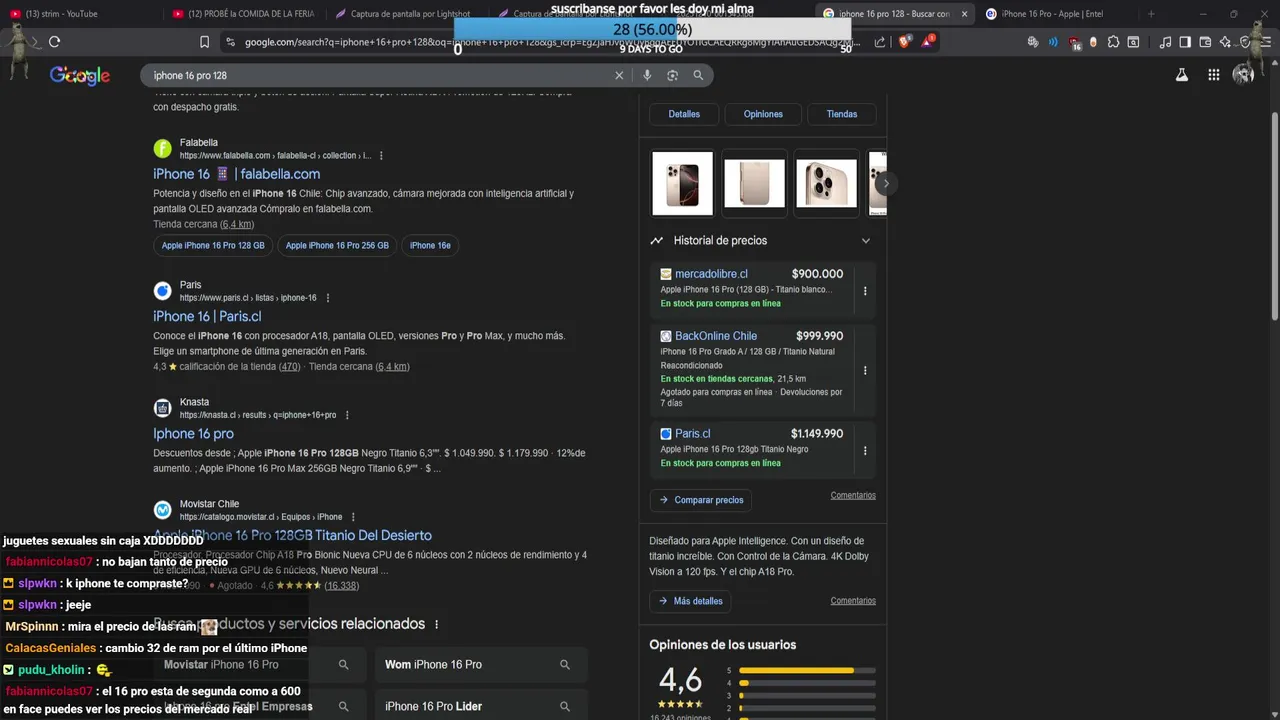1280x720 pixels.
Task: Open the extensions puzzle-piece menu
Action: (1113, 42)
